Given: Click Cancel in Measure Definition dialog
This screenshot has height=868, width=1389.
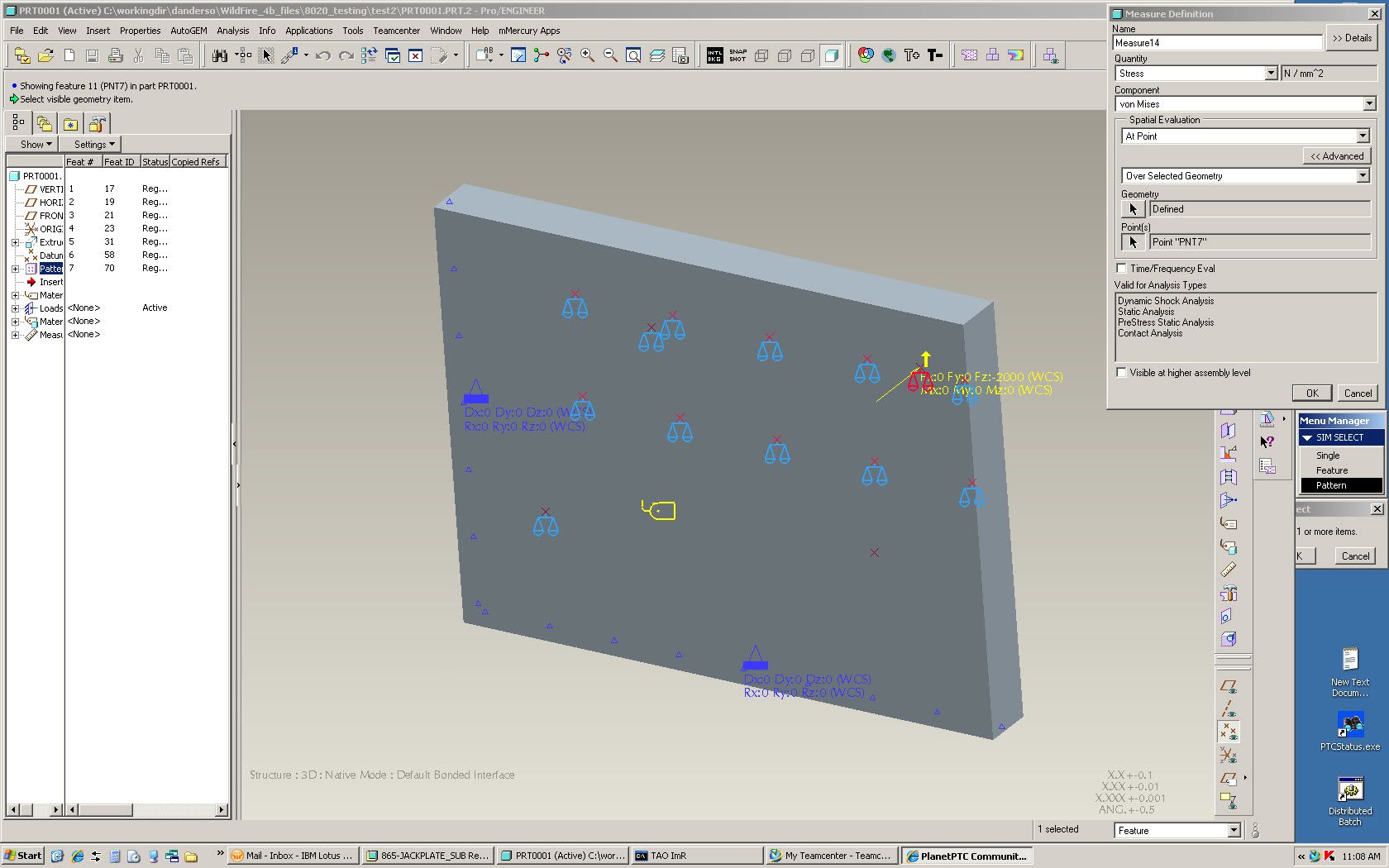Looking at the screenshot, I should click(x=1358, y=393).
